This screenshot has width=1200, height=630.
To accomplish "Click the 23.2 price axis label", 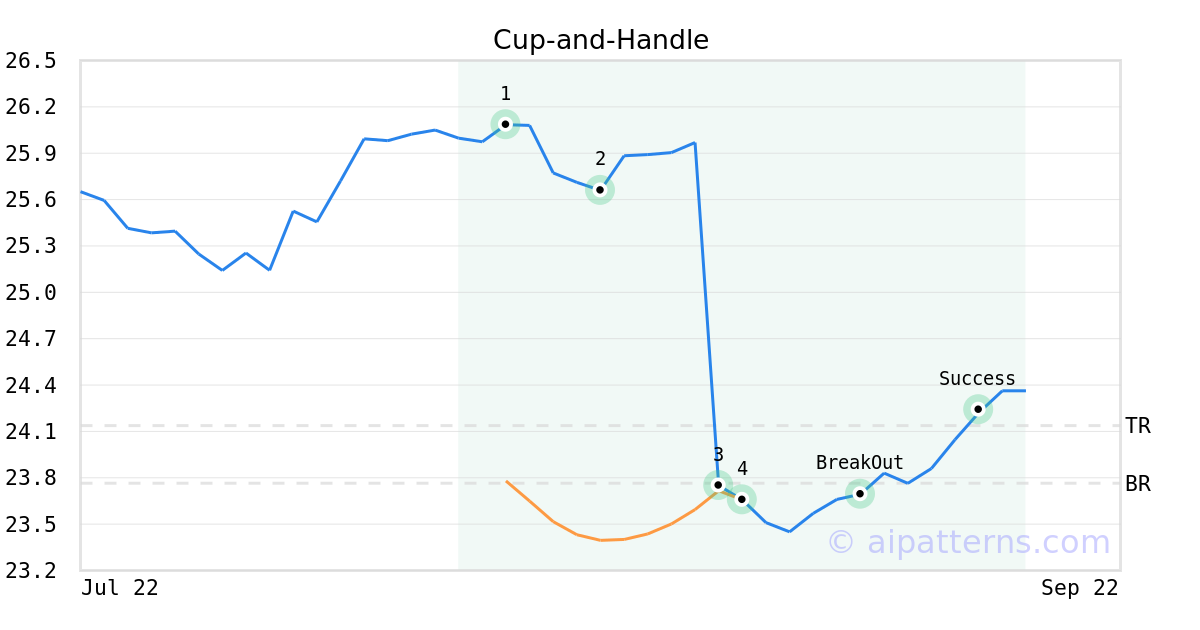I will point(31,571).
